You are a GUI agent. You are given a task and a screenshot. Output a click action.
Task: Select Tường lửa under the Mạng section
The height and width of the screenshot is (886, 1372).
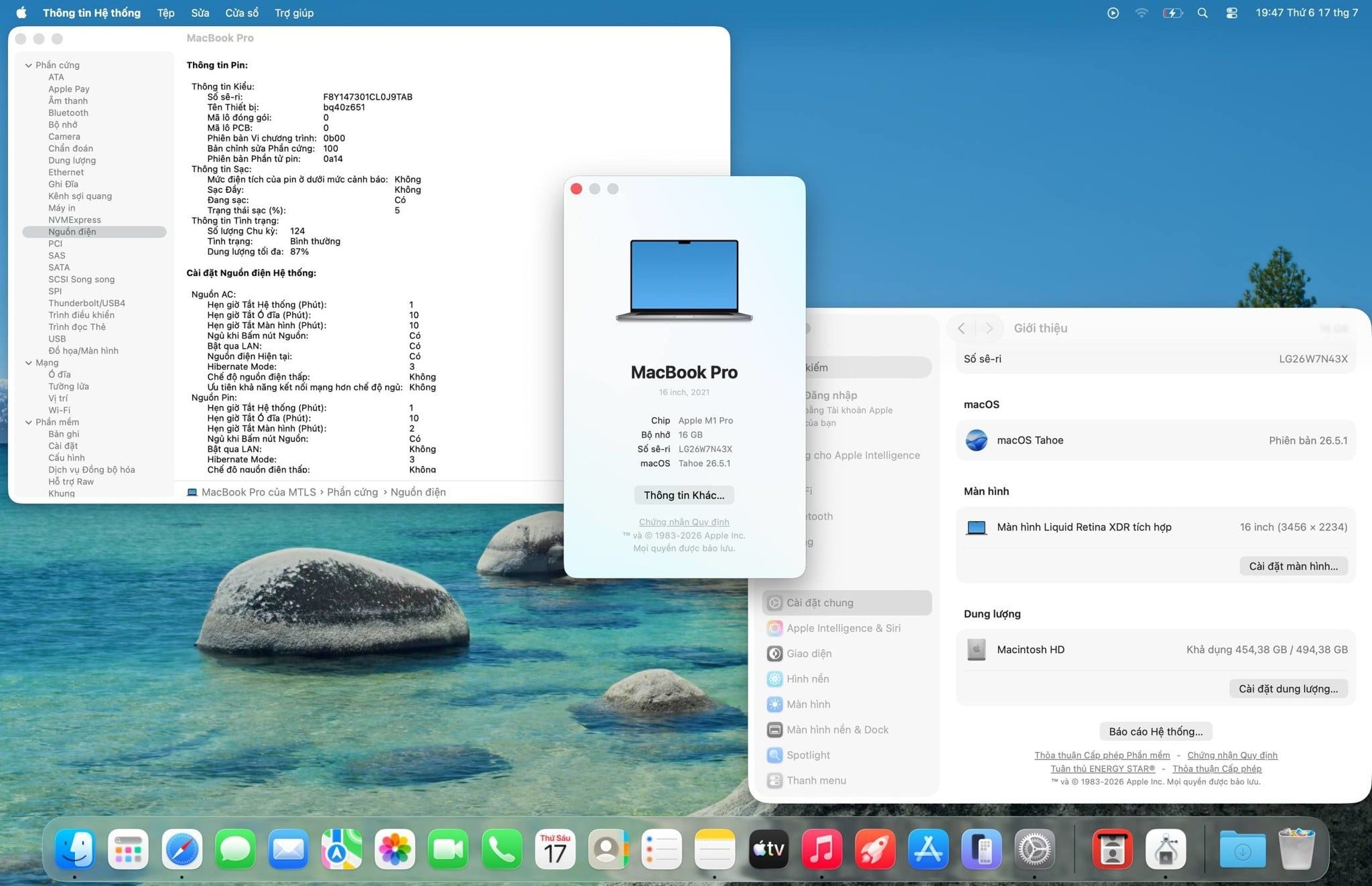tap(68, 386)
